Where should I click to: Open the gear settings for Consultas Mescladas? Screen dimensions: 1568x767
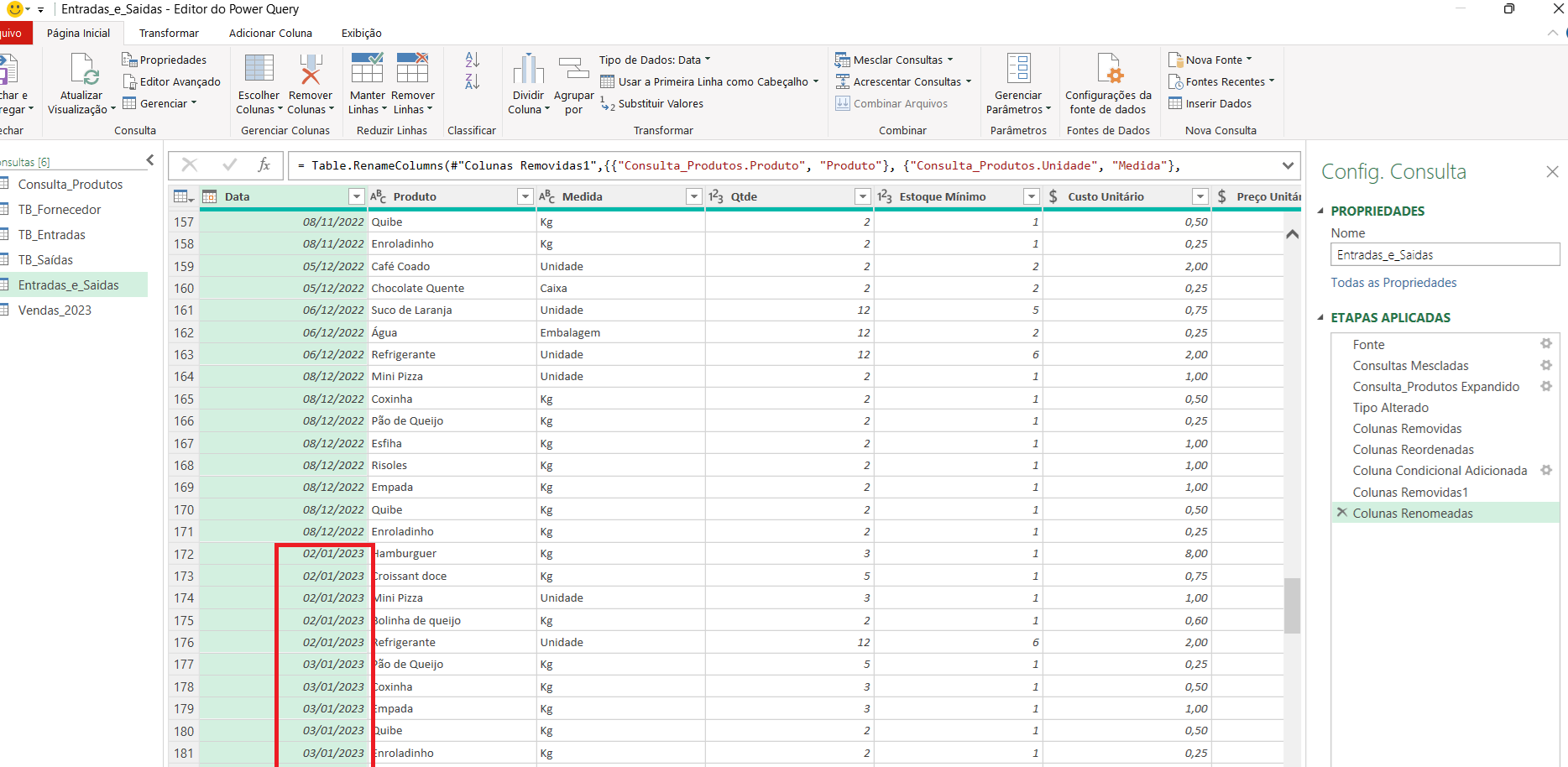pos(1546,365)
